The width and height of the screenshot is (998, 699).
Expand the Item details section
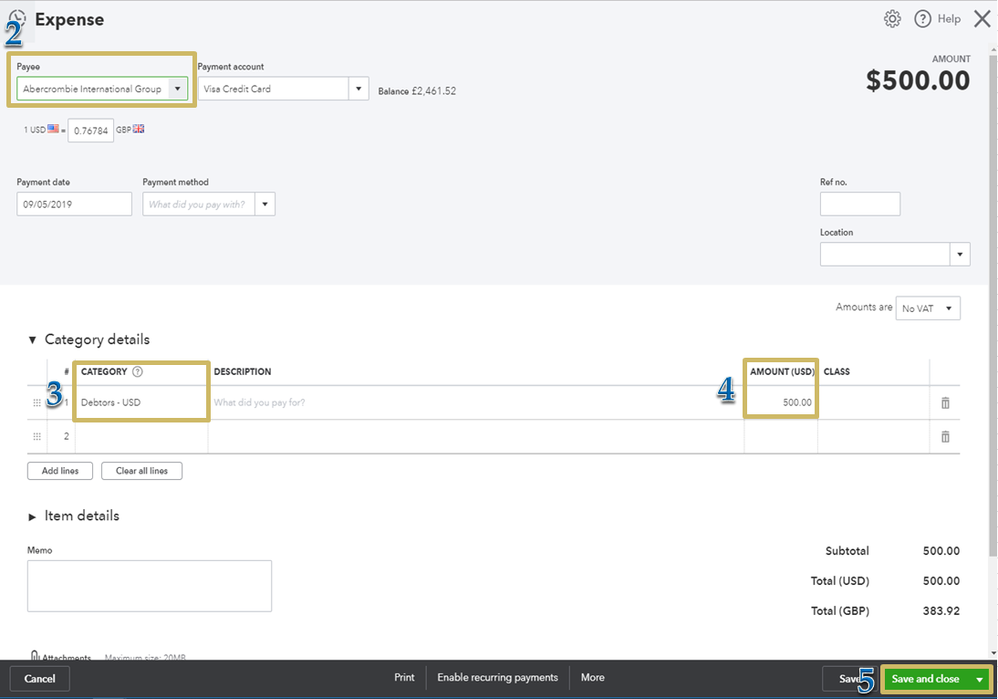point(32,517)
